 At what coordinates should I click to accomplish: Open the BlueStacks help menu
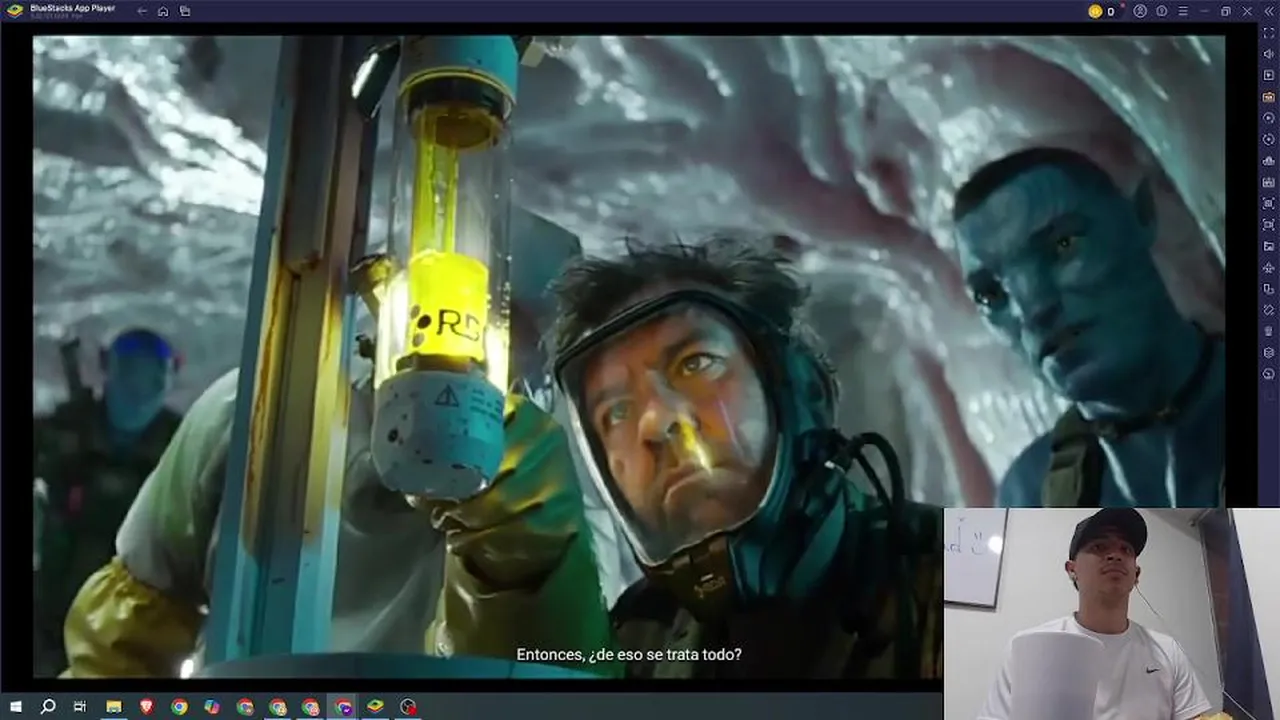[x=1162, y=11]
